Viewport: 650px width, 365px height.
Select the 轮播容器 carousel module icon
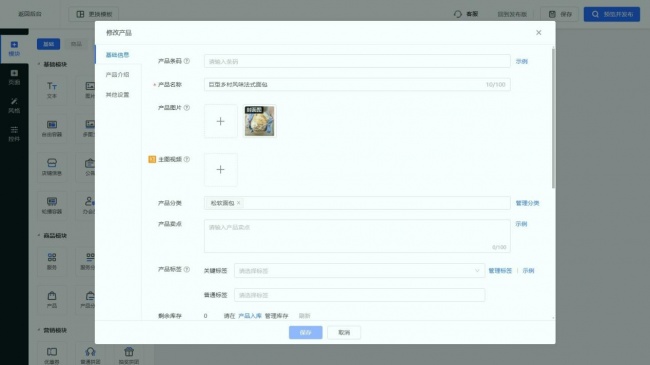(x=52, y=205)
